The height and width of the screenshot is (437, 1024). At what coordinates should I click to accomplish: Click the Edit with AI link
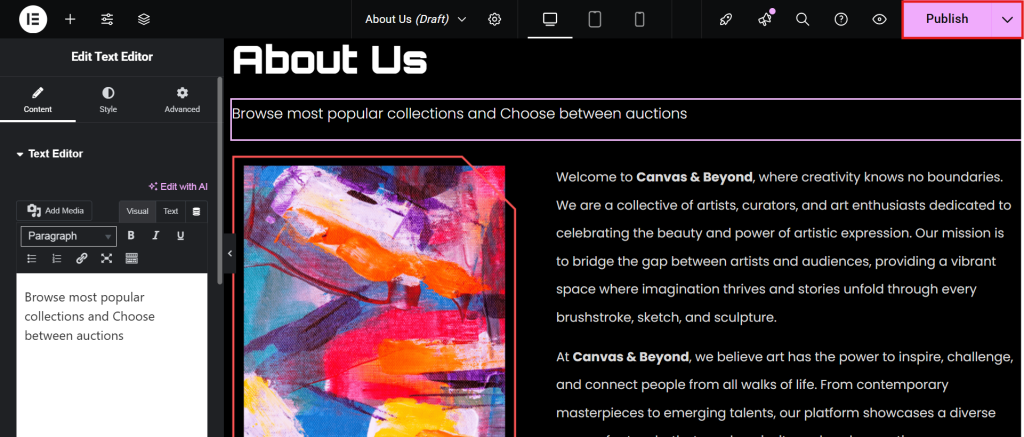coord(178,186)
